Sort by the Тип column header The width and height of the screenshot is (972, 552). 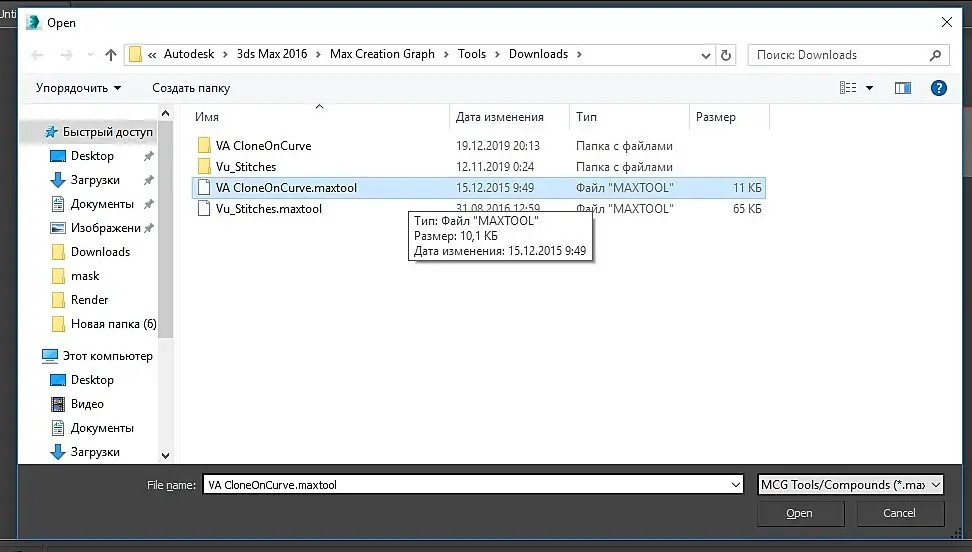[629, 117]
